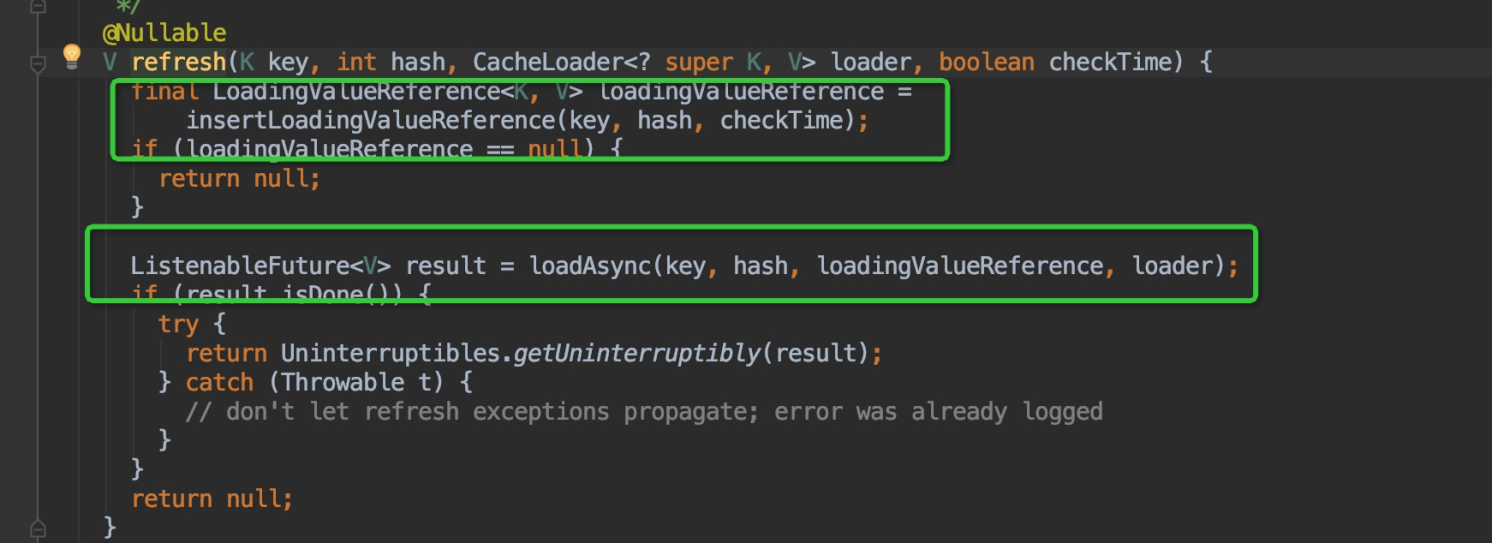Click the "don't let refresh exceptions propagate" comment
Image resolution: width=1492 pixels, height=543 pixels.
(x=644, y=411)
